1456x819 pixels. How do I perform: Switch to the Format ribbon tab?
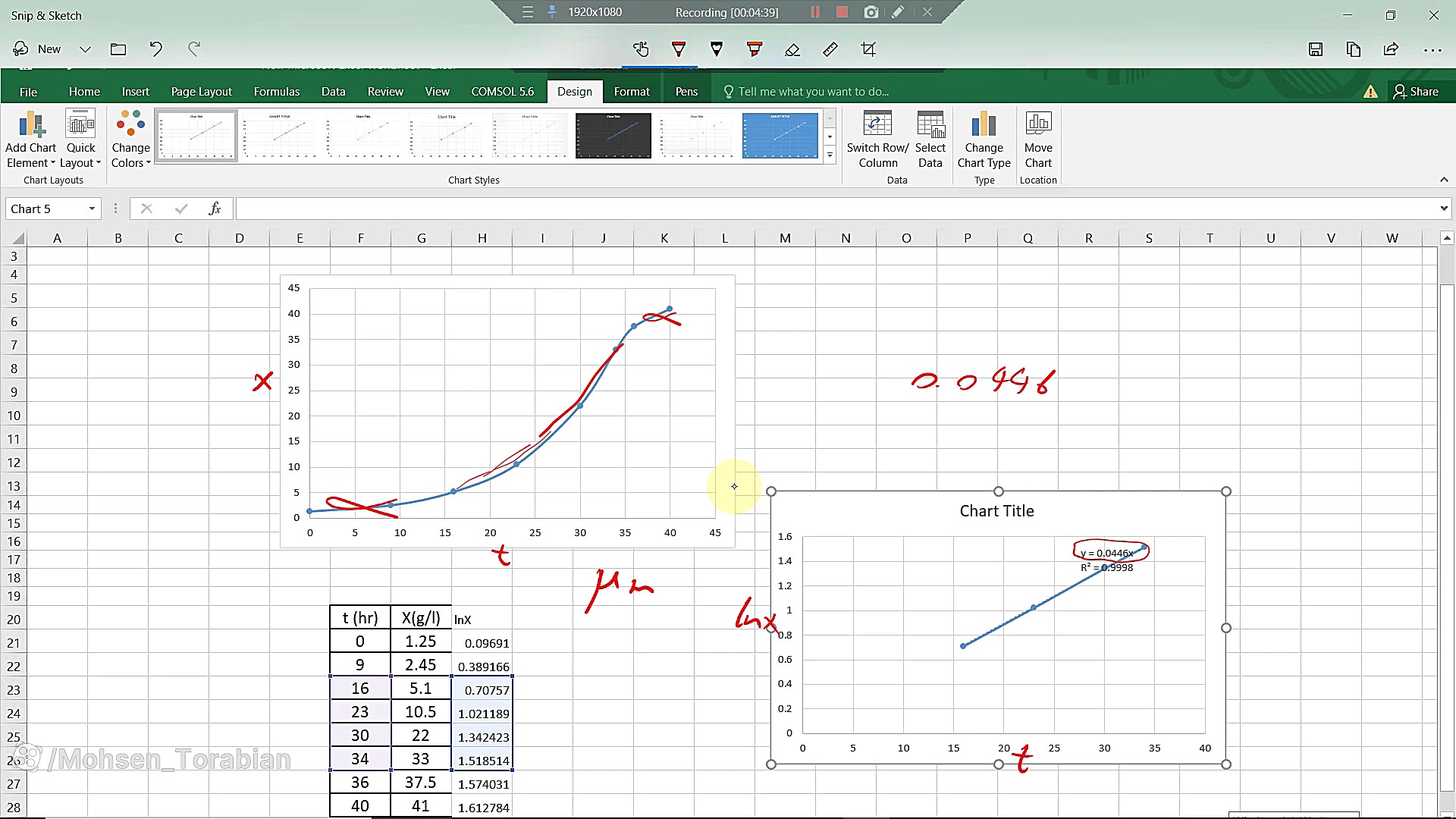(x=631, y=92)
